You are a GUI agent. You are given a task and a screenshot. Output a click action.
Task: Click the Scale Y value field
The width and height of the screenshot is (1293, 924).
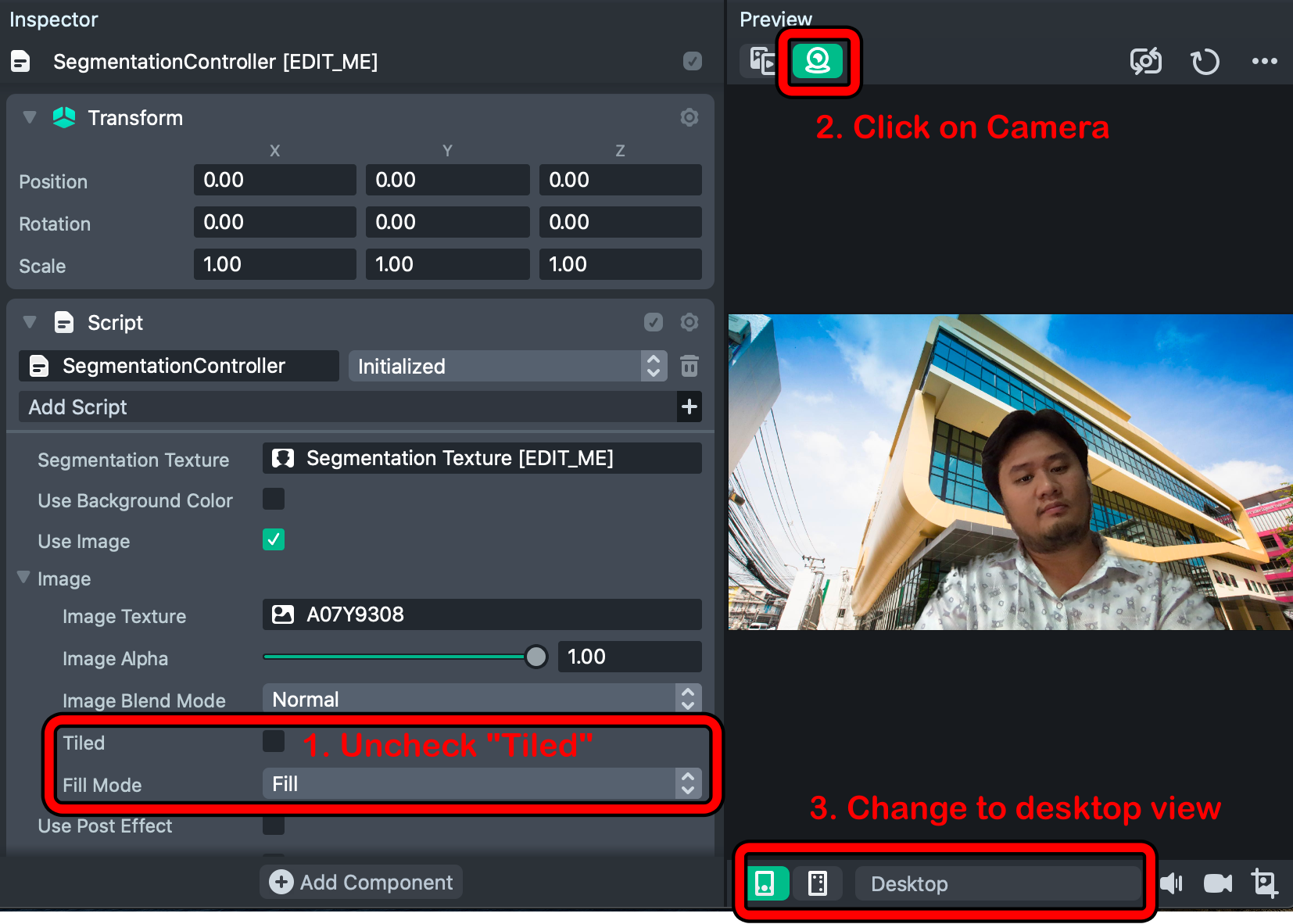pos(448,264)
